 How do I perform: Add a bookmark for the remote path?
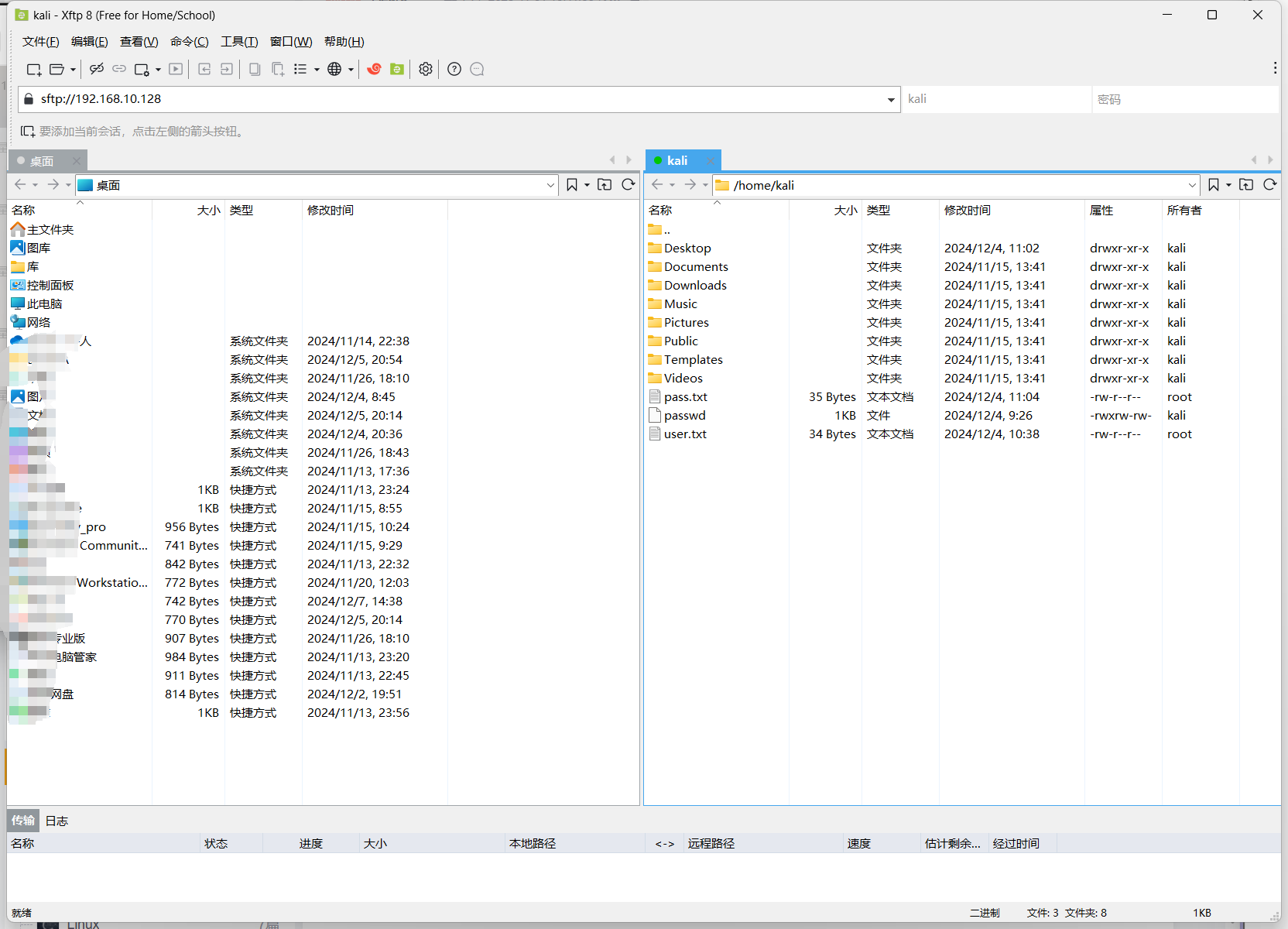tap(1214, 185)
